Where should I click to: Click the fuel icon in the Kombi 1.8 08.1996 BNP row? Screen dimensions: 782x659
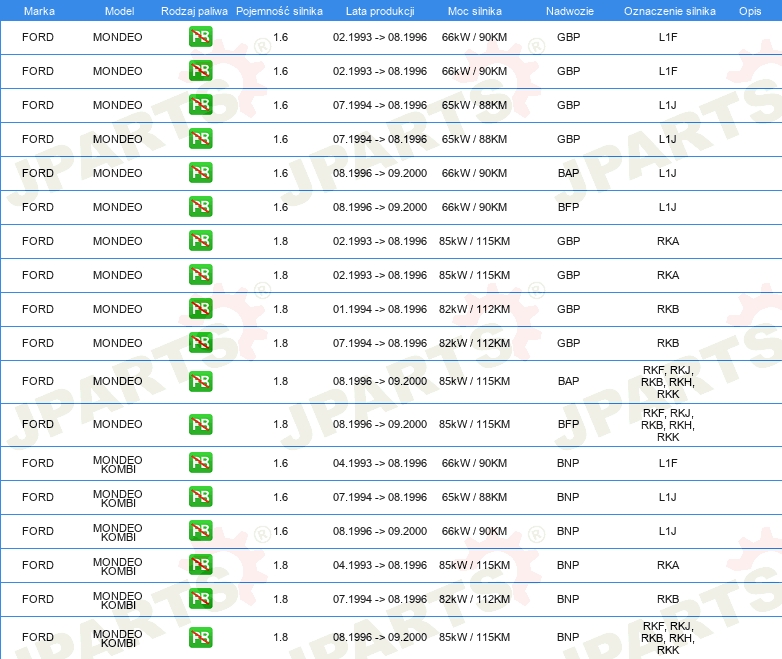pyautogui.click(x=200, y=637)
